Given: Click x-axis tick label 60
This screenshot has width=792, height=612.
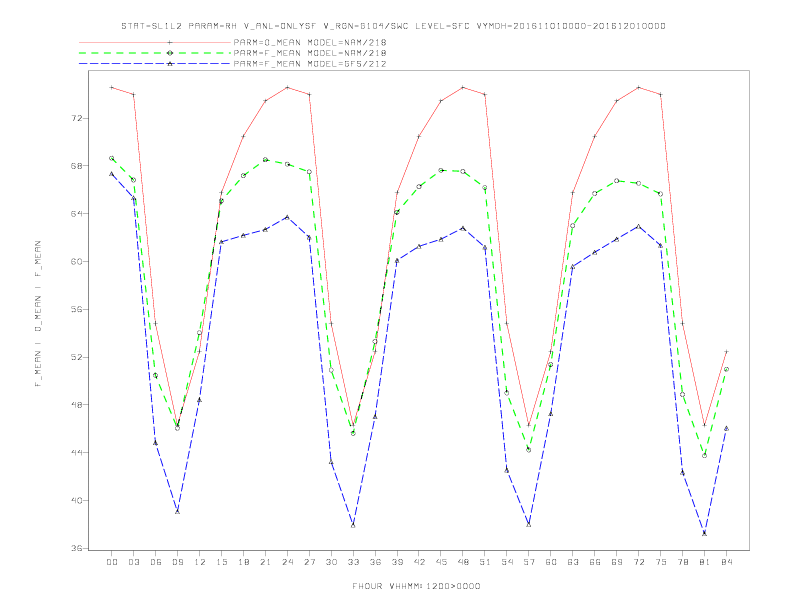Looking at the screenshot, I should click(x=551, y=562).
